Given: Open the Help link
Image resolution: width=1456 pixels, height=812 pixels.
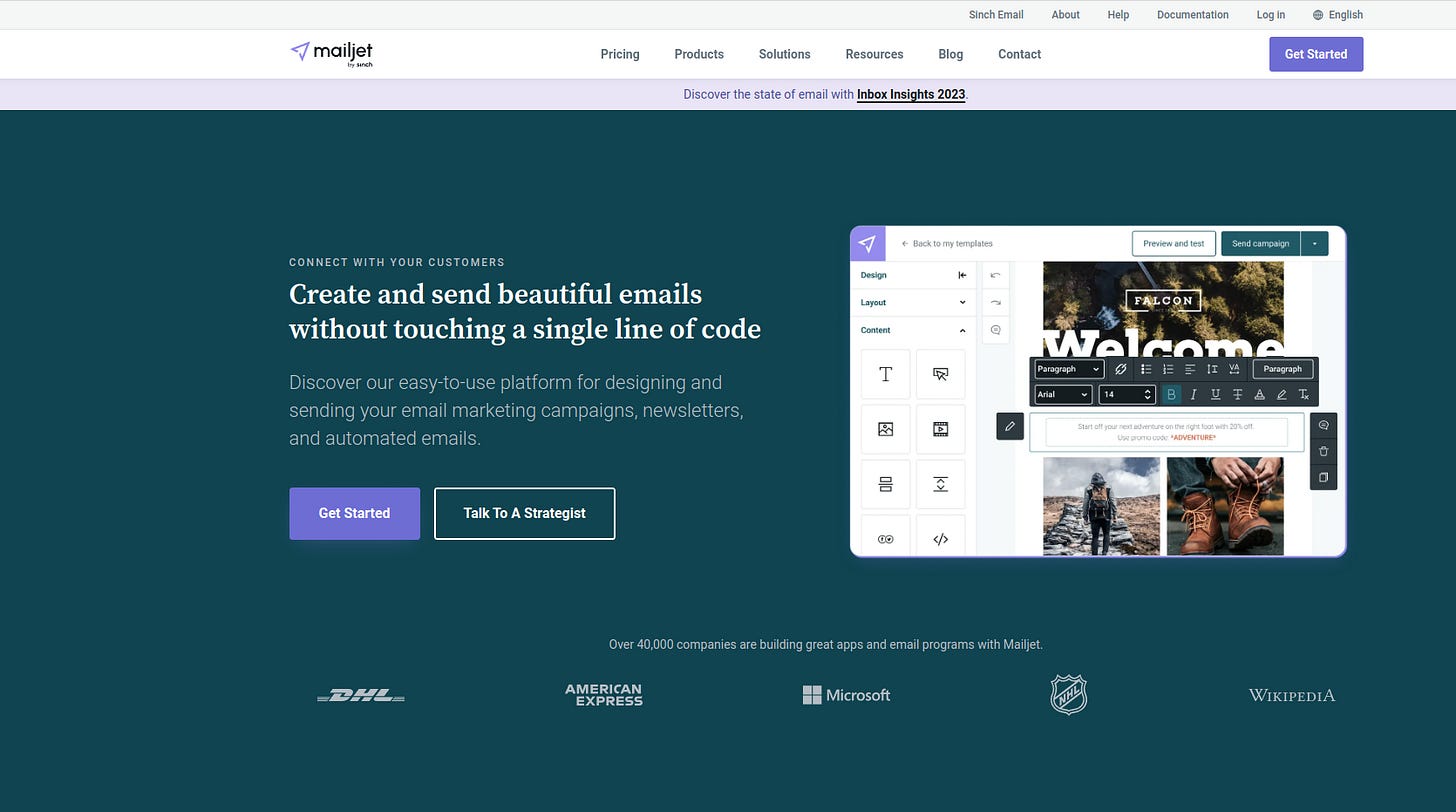Looking at the screenshot, I should [1118, 15].
